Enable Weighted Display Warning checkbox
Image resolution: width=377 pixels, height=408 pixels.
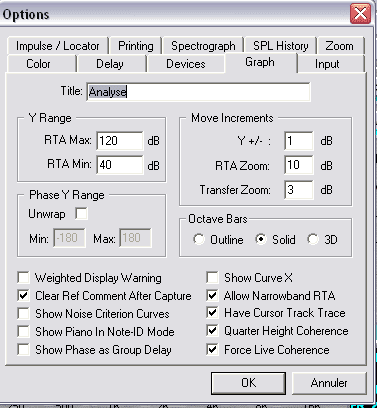point(23,277)
